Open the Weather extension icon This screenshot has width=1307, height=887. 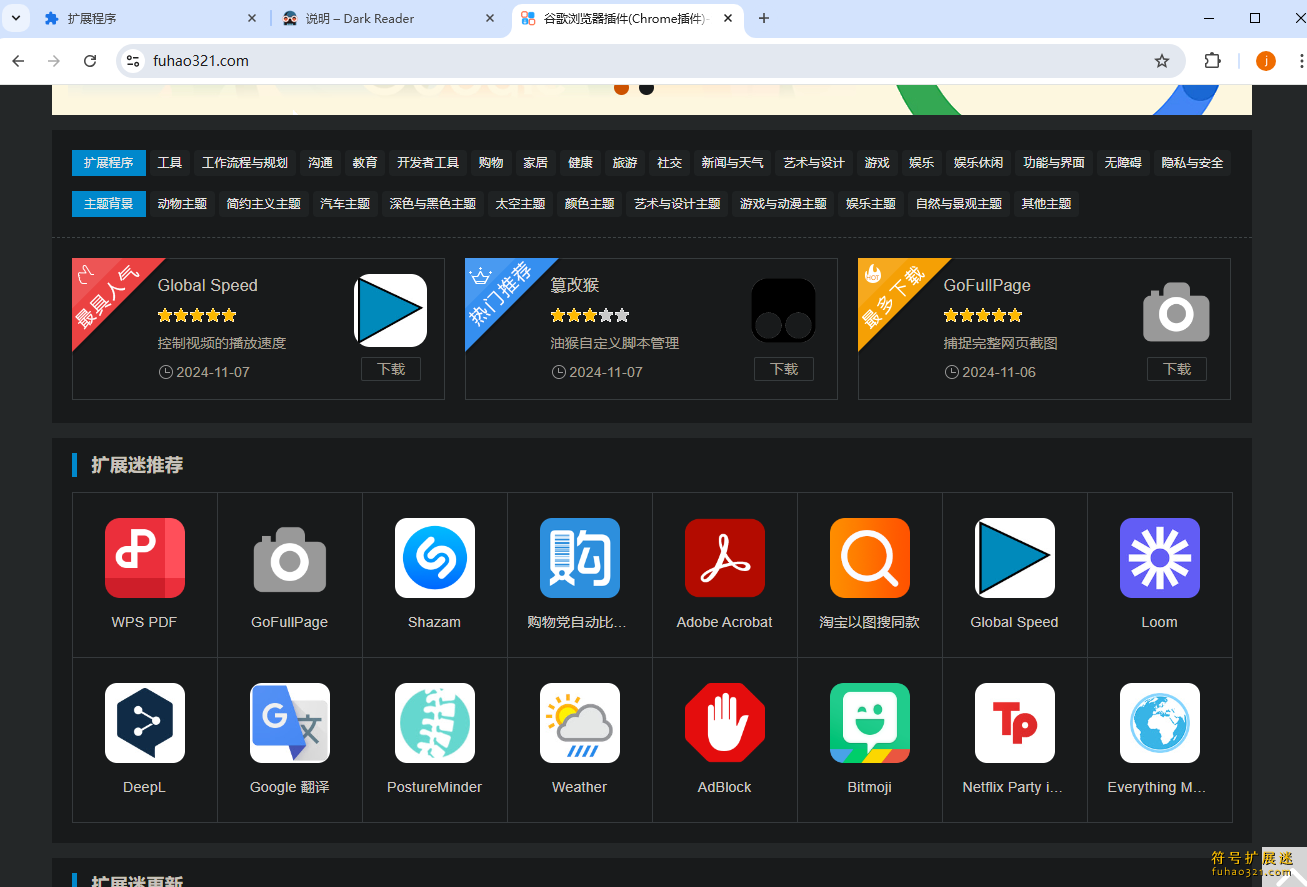coord(580,723)
